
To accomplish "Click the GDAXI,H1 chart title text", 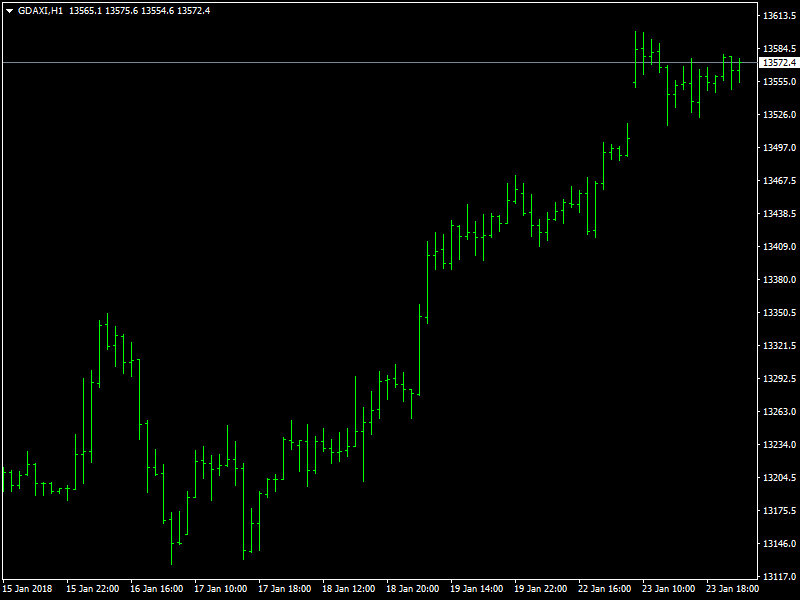I will (x=40, y=11).
